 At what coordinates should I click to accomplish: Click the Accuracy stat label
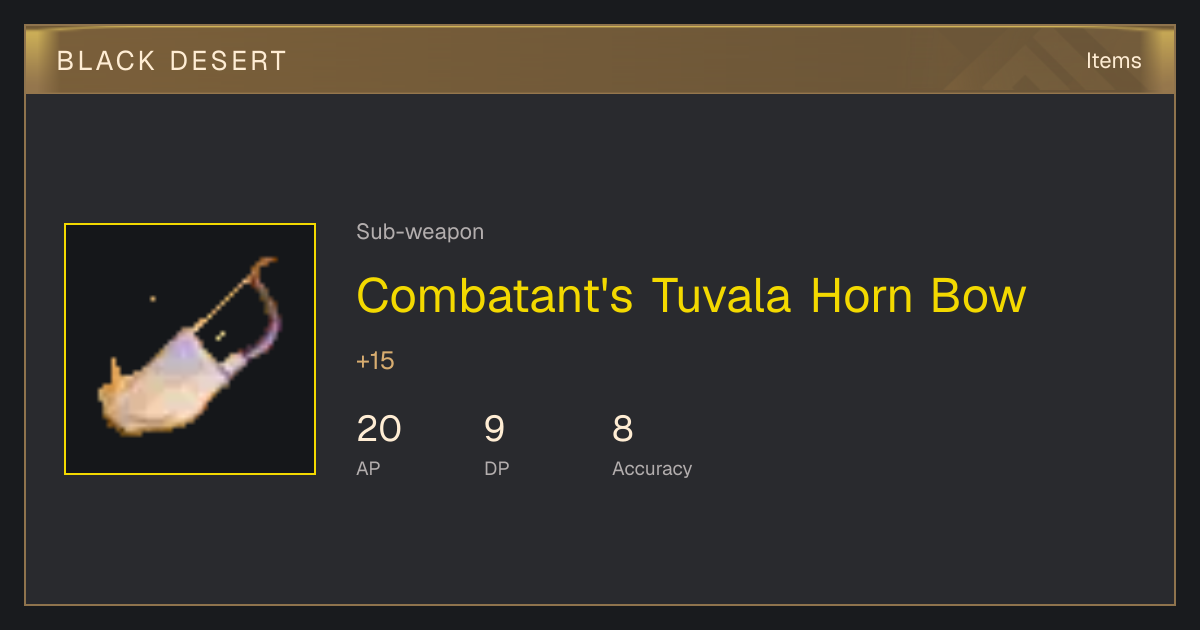652,468
